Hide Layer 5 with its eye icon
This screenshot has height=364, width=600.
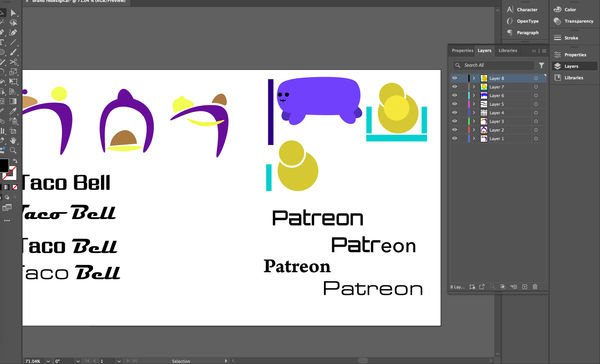click(x=455, y=104)
